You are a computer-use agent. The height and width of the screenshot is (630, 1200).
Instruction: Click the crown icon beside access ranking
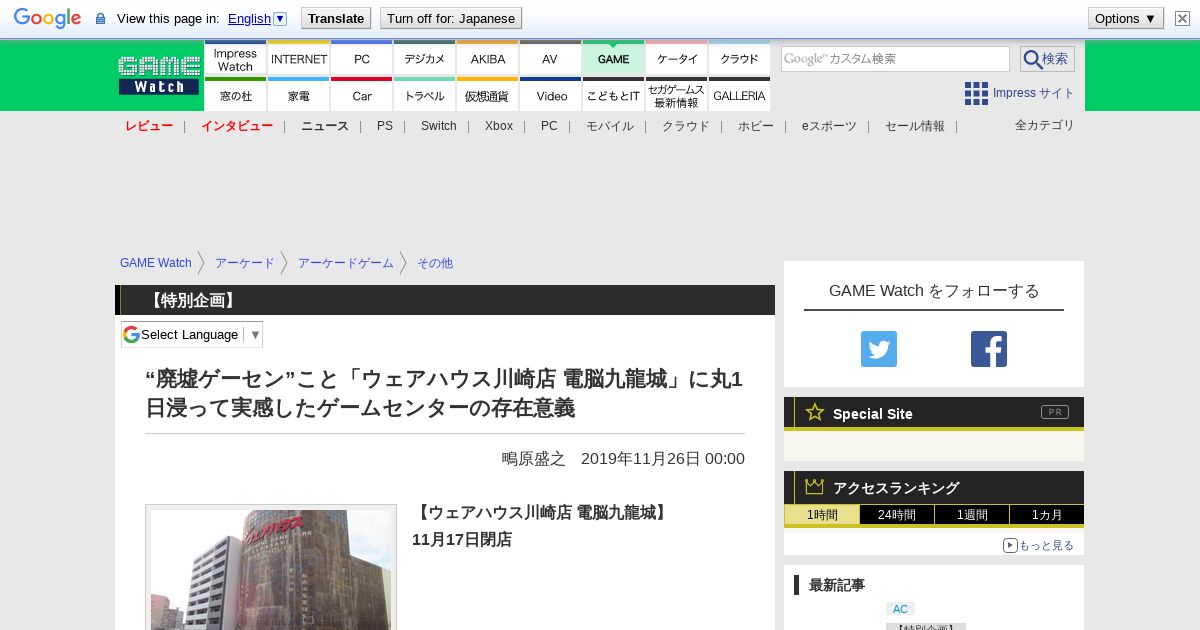pos(814,486)
